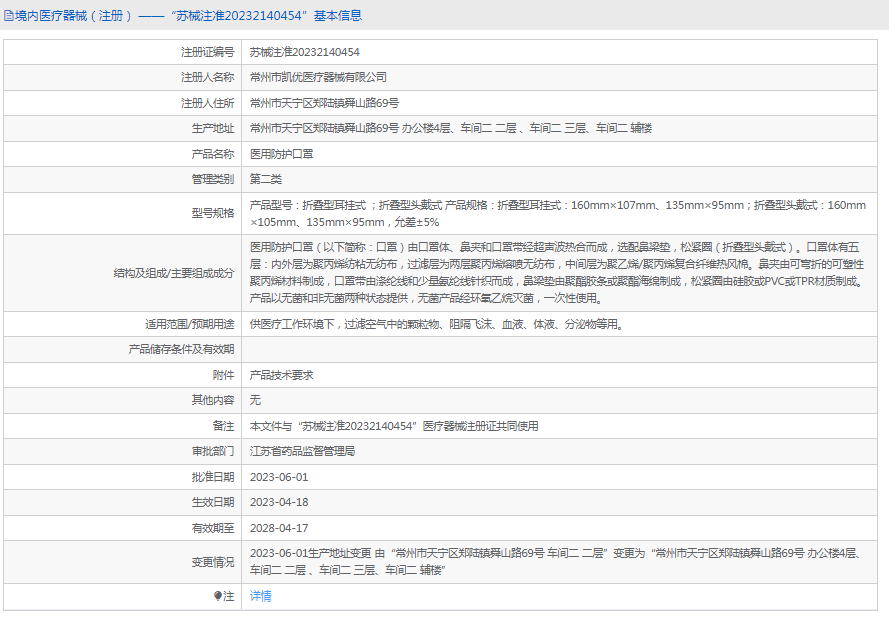Click registrant address 常州市天宁区郑陆镇舜山路69号

[324, 103]
